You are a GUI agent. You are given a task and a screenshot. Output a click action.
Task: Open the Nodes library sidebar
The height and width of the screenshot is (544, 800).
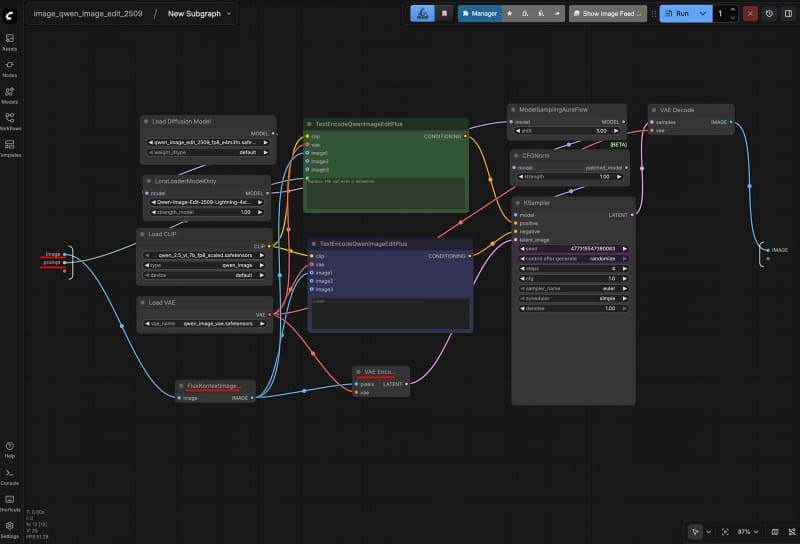pyautogui.click(x=10, y=69)
